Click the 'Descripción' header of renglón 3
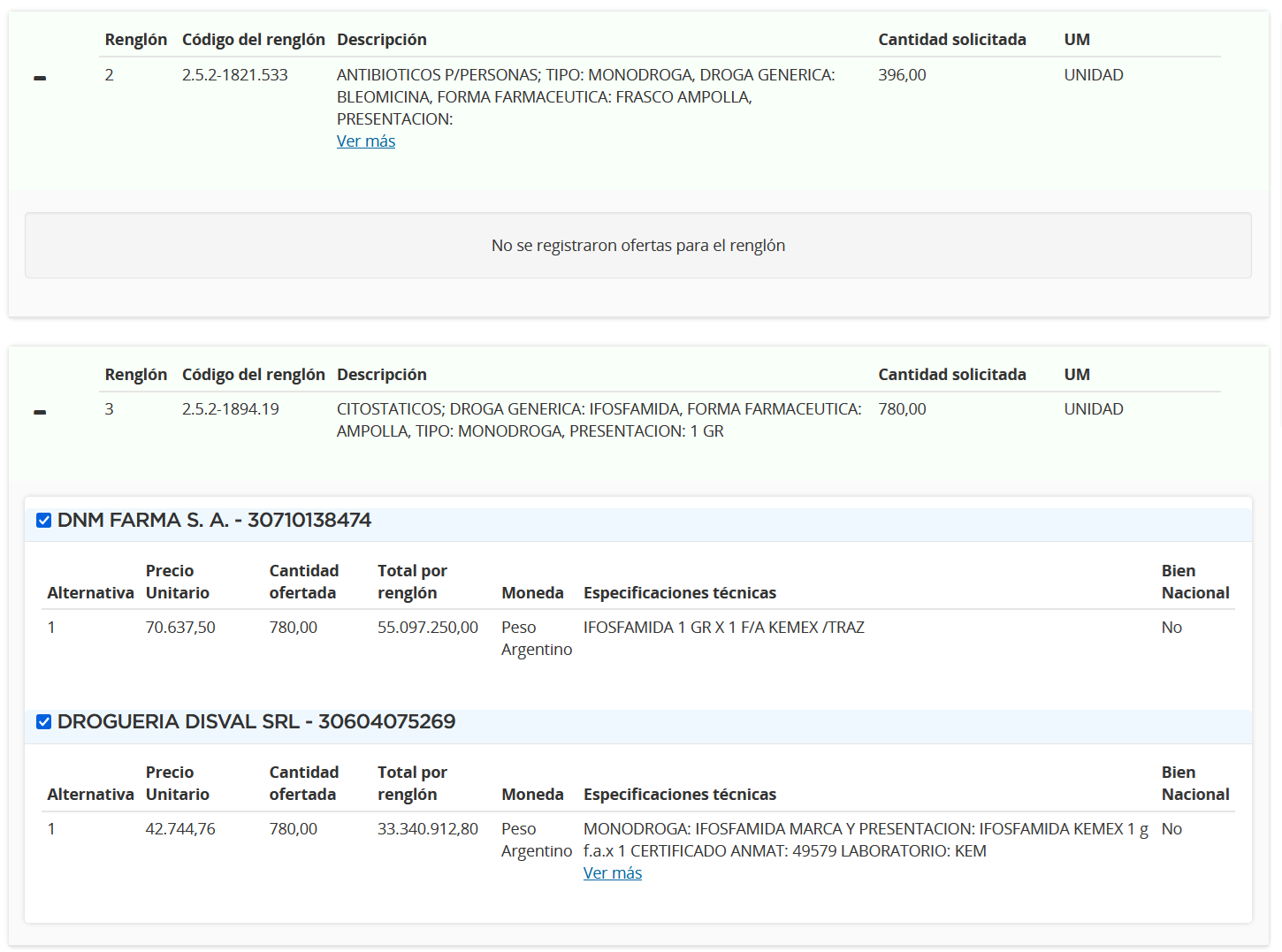 [x=382, y=375]
